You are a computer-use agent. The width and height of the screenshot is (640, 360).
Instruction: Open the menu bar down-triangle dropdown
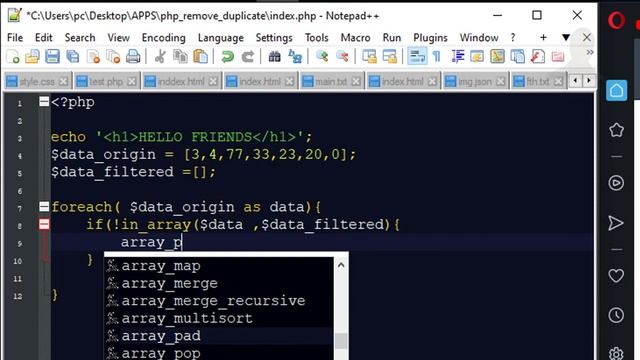click(566, 38)
